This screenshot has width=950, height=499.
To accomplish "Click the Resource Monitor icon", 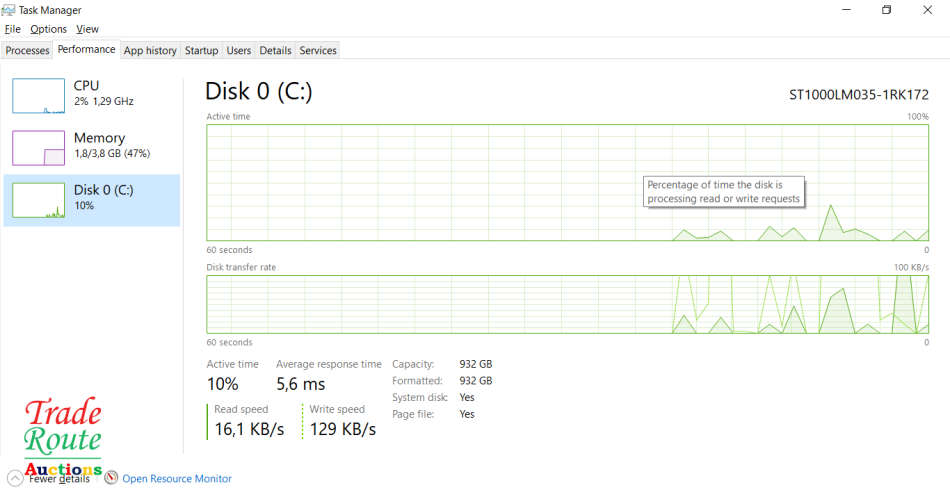I will click(x=111, y=478).
